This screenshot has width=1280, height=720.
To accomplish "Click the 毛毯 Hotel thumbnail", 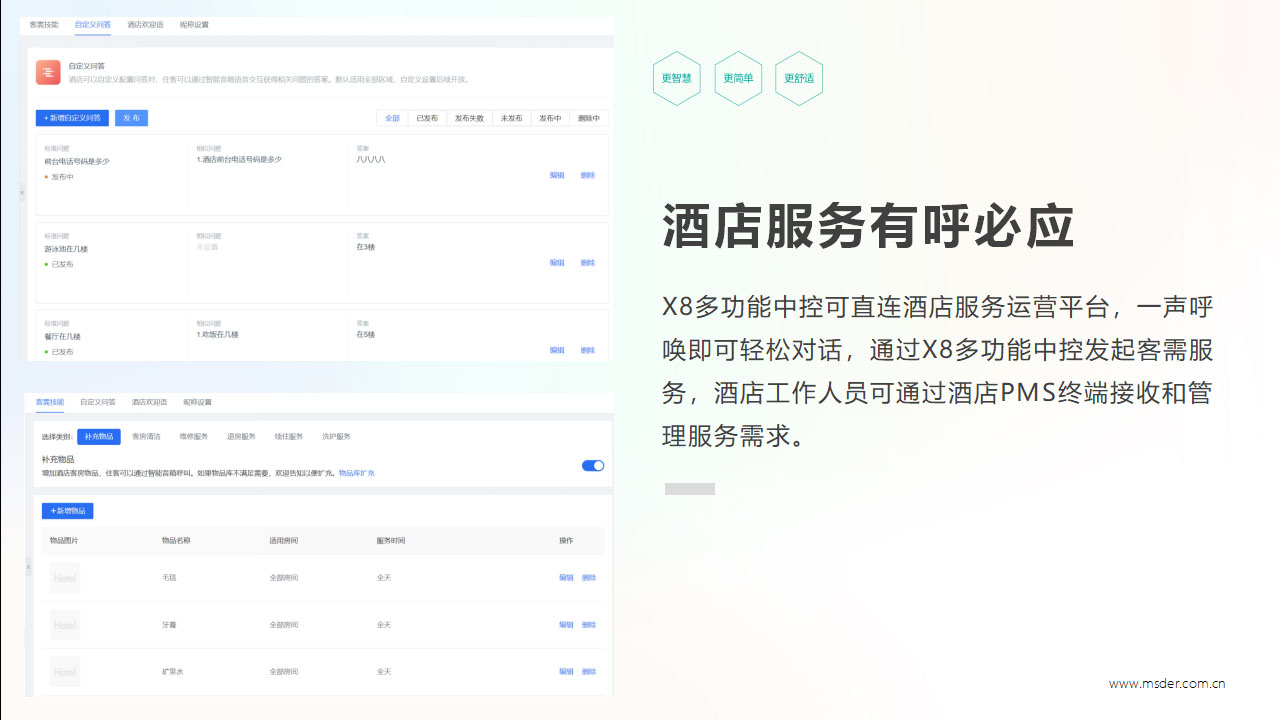I will (65, 578).
